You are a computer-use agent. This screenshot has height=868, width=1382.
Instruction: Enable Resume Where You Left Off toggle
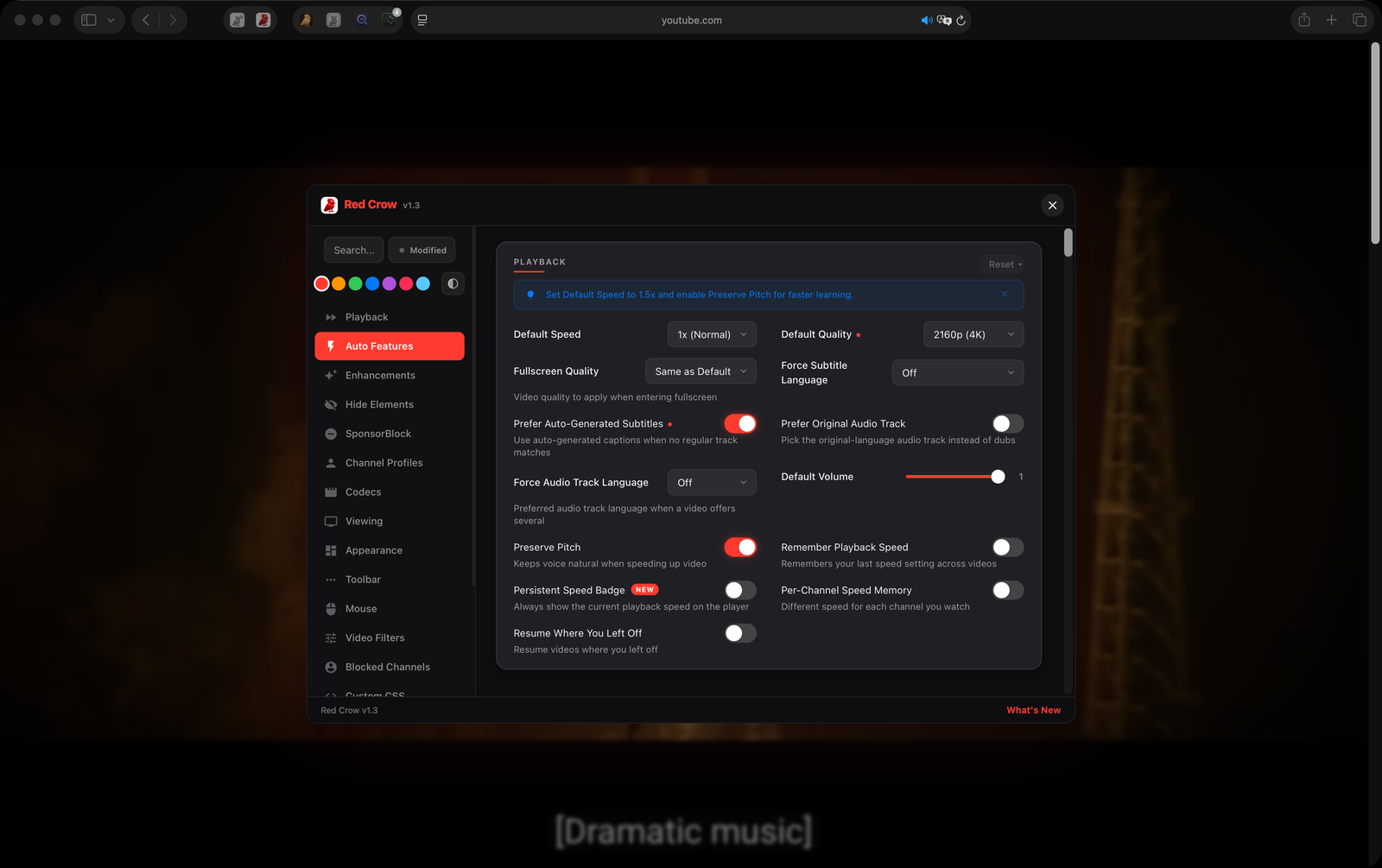740,633
